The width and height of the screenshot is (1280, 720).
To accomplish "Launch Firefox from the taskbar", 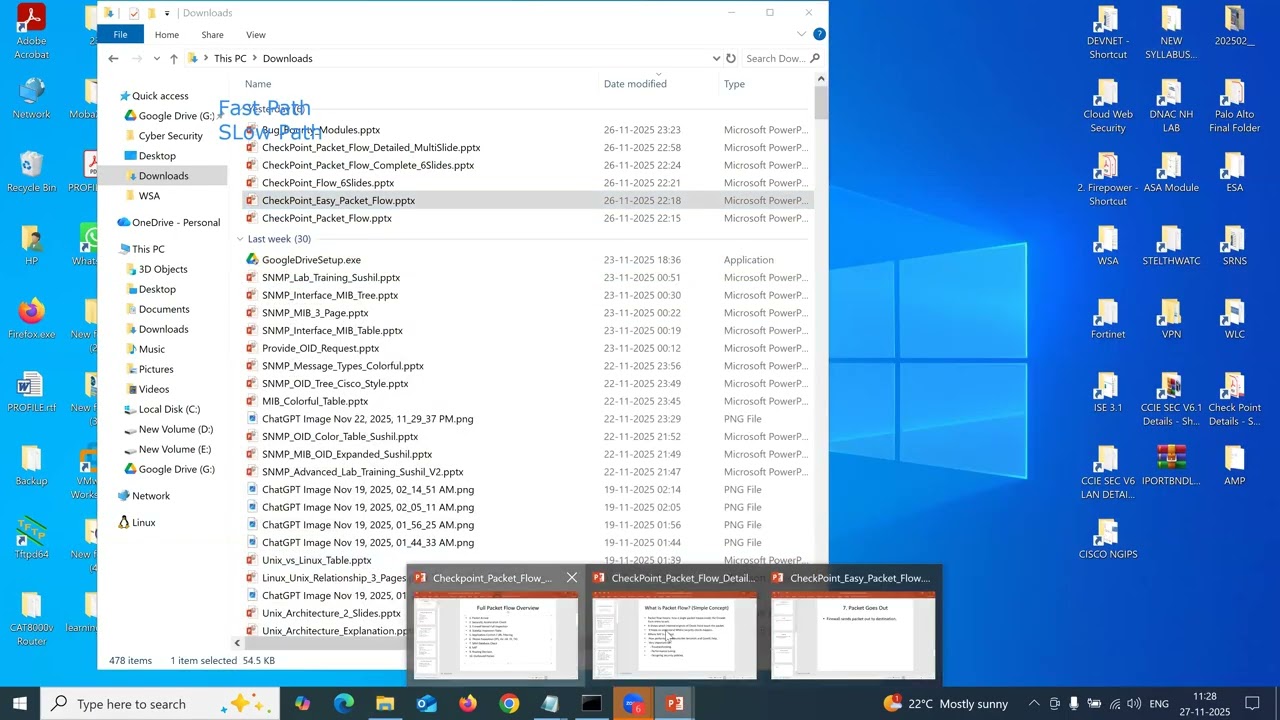I will coord(468,704).
